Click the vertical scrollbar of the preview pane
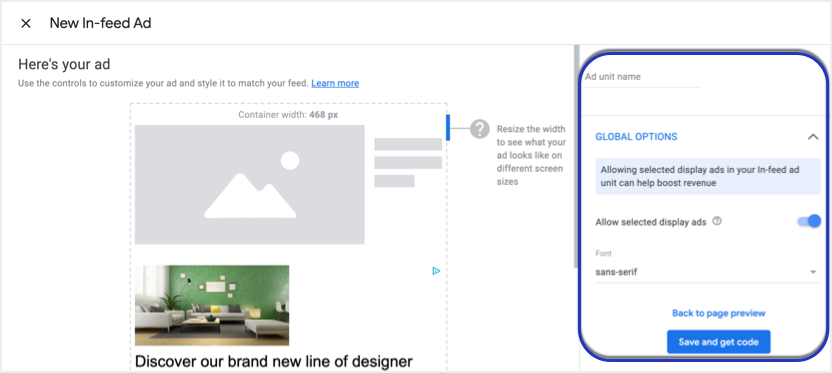Viewport: 832px width, 373px height. pyautogui.click(x=576, y=157)
